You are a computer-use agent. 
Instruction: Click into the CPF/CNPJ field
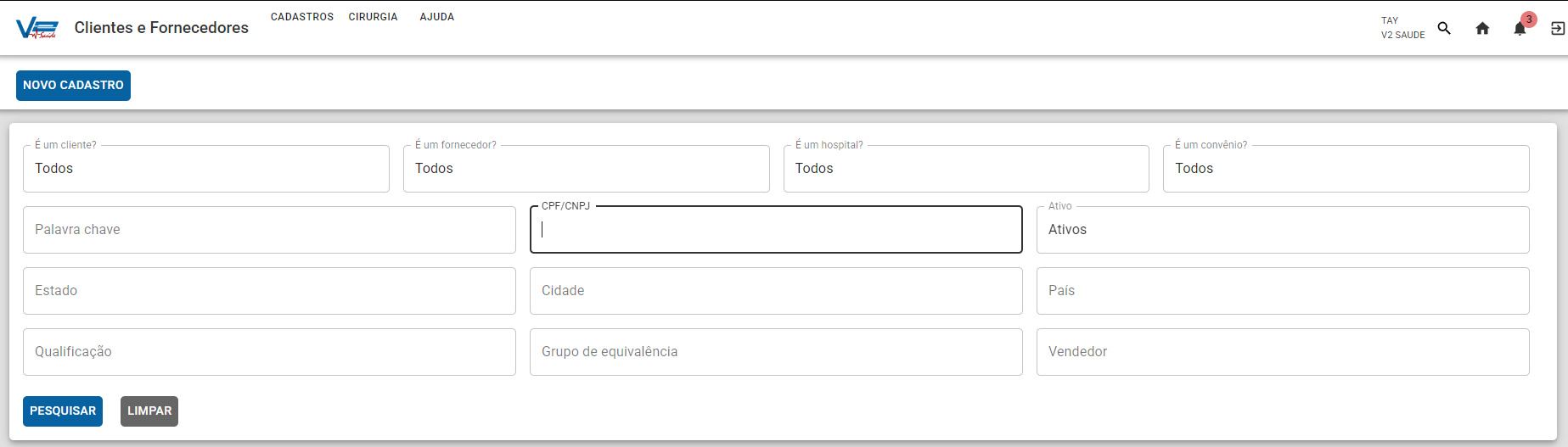click(x=776, y=230)
